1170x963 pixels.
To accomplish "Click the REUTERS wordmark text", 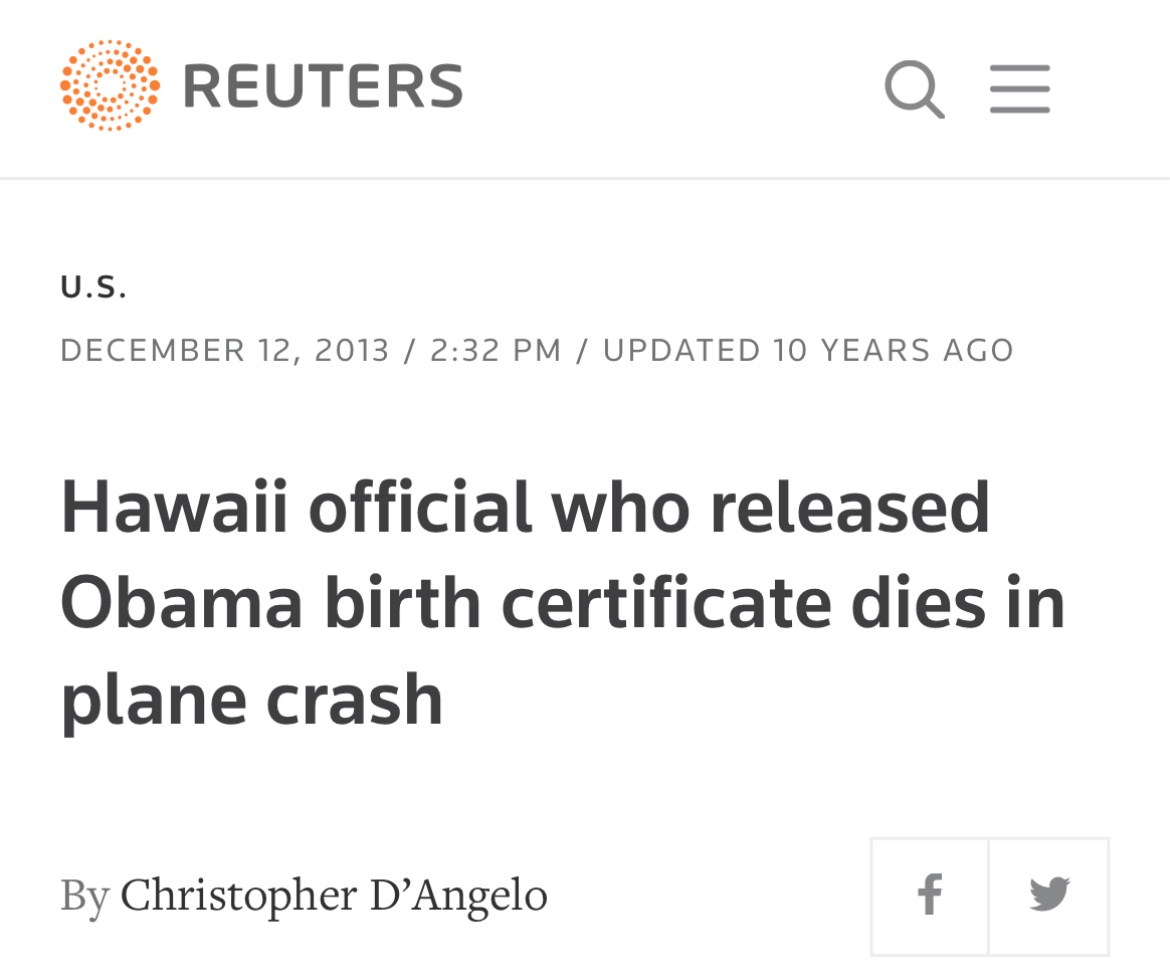I will click(323, 86).
